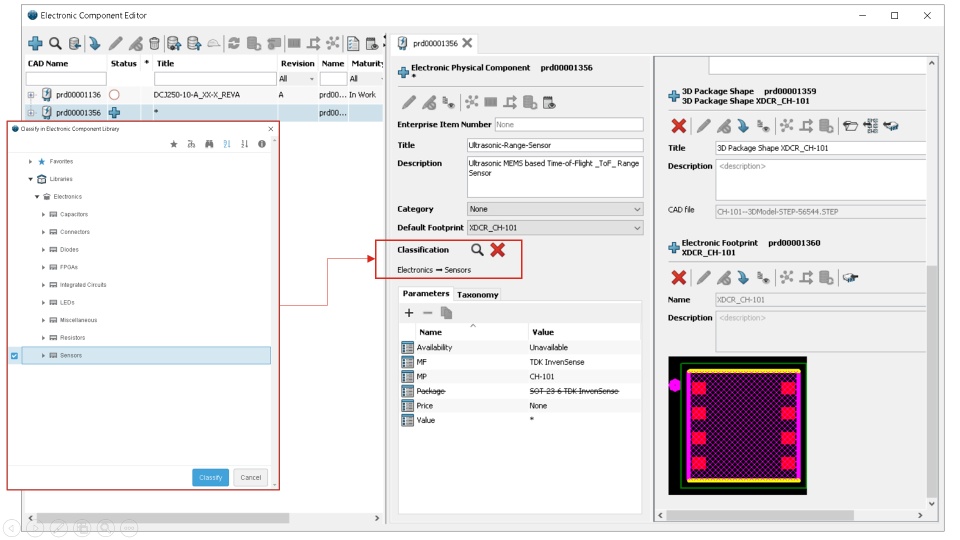The image size is (960, 540).
Task: Click the prd00001136 row in component list
Action: pyautogui.click(x=204, y=95)
